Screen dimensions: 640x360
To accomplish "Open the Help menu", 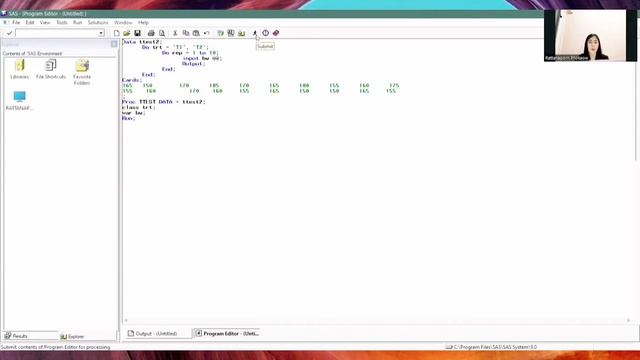I will click(143, 22).
